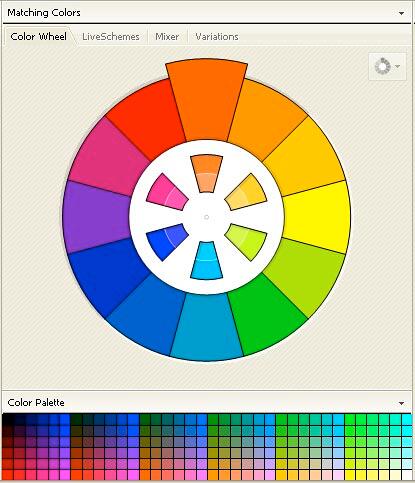The height and width of the screenshot is (483, 415).
Task: Click the Matching Colors panel title
Action: tap(44, 13)
